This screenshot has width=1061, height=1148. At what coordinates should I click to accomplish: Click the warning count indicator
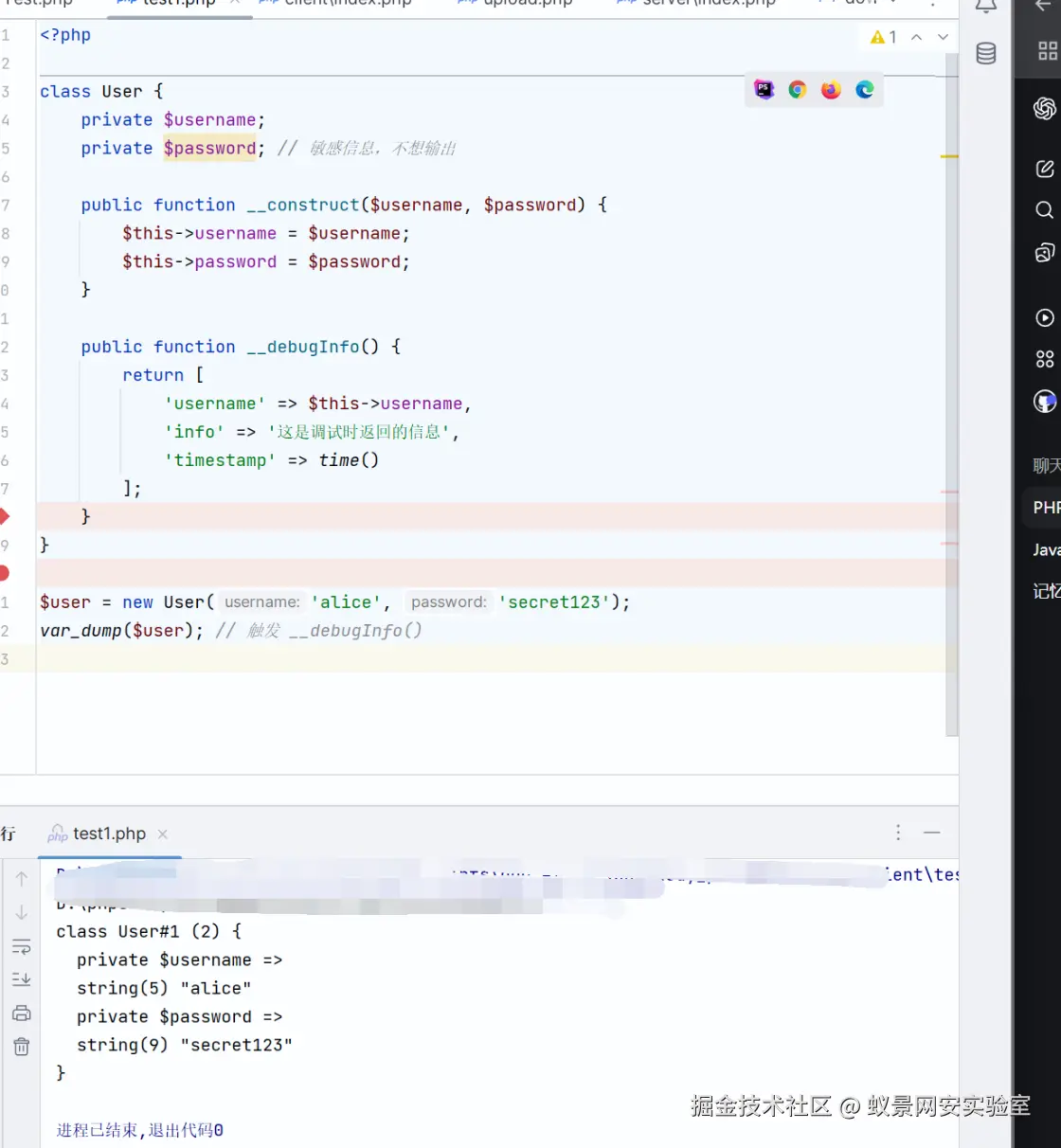(883, 37)
